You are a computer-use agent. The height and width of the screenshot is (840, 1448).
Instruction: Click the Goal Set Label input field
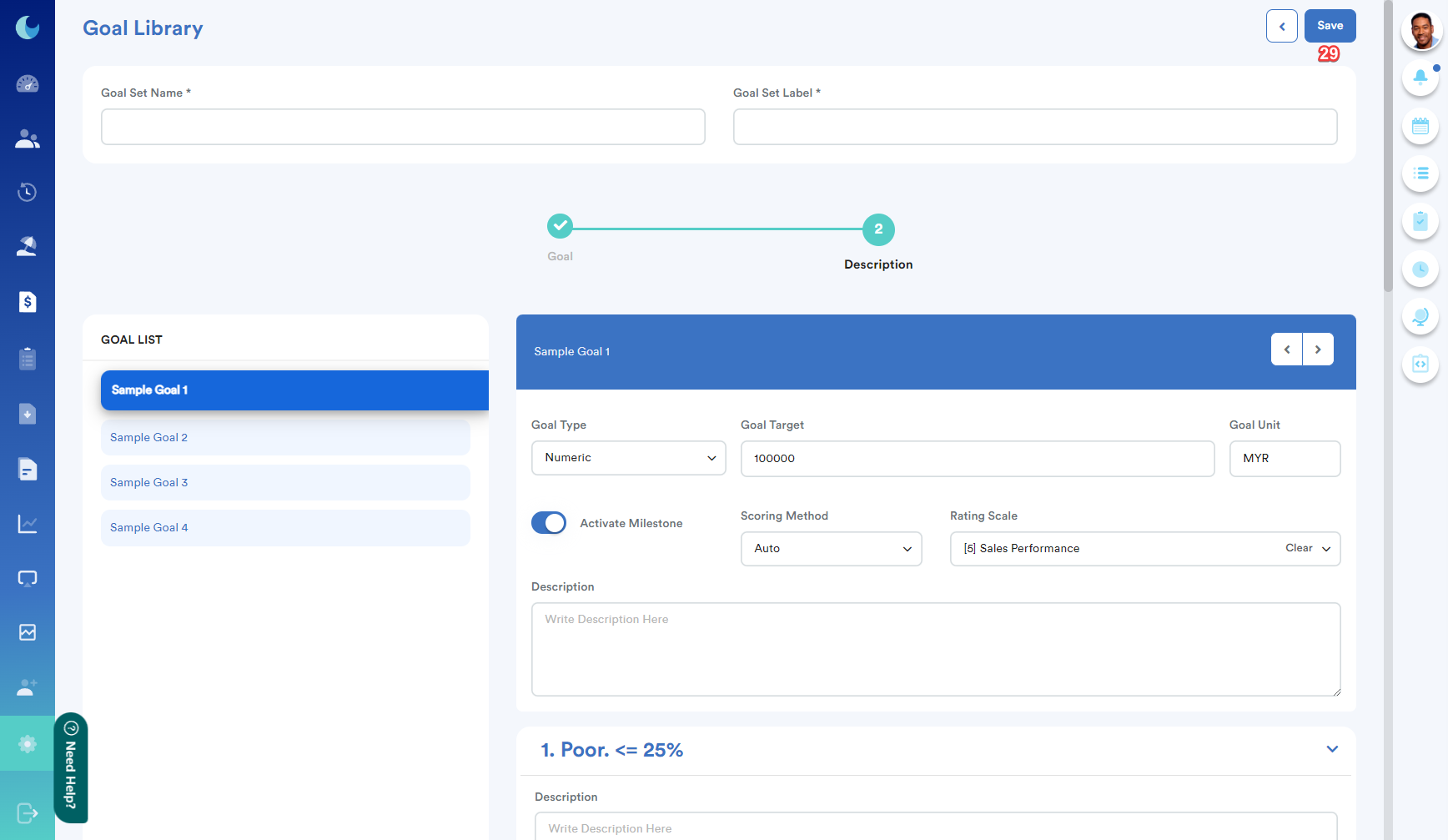[x=1035, y=127]
